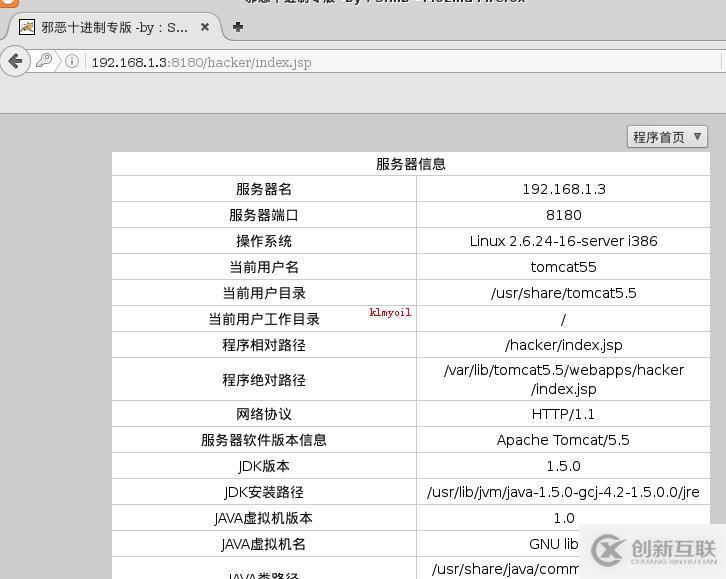
Task: Click the JAVA虚拟机版本 label
Action: point(264,518)
